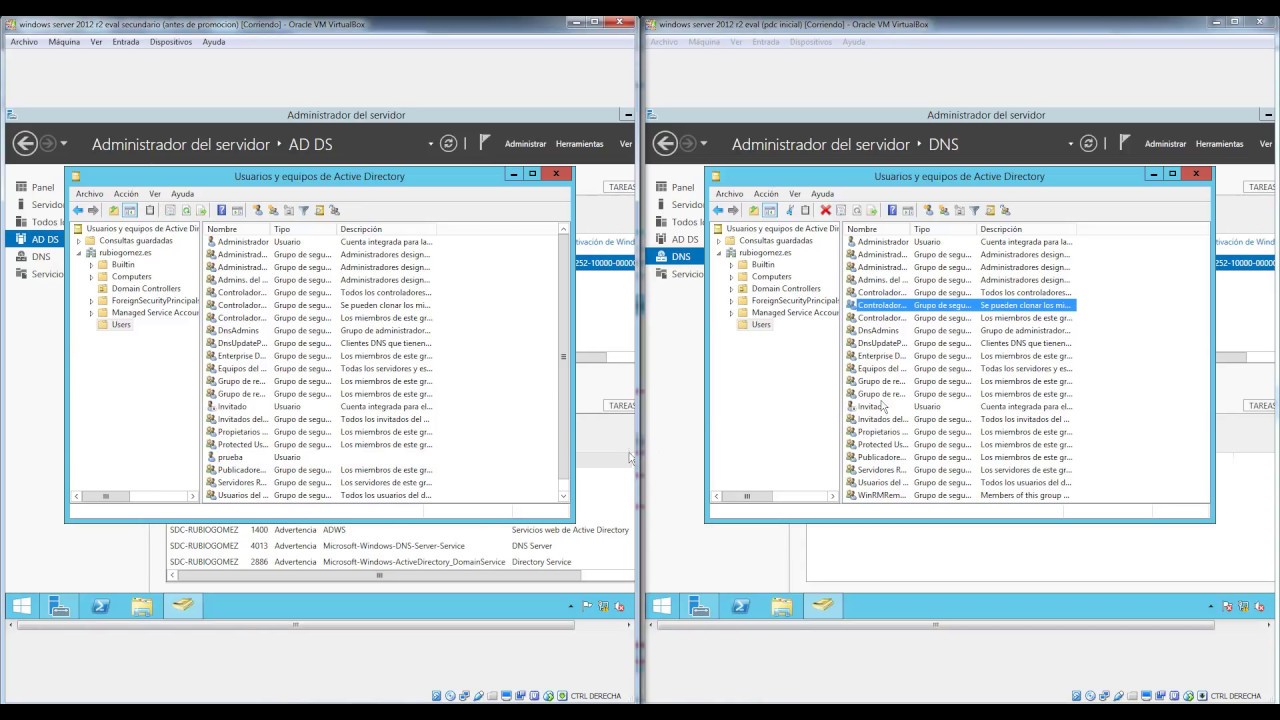The image size is (1280, 720).
Task: Click vertical scrollbar in secundario AD Users list
Action: tap(563, 357)
